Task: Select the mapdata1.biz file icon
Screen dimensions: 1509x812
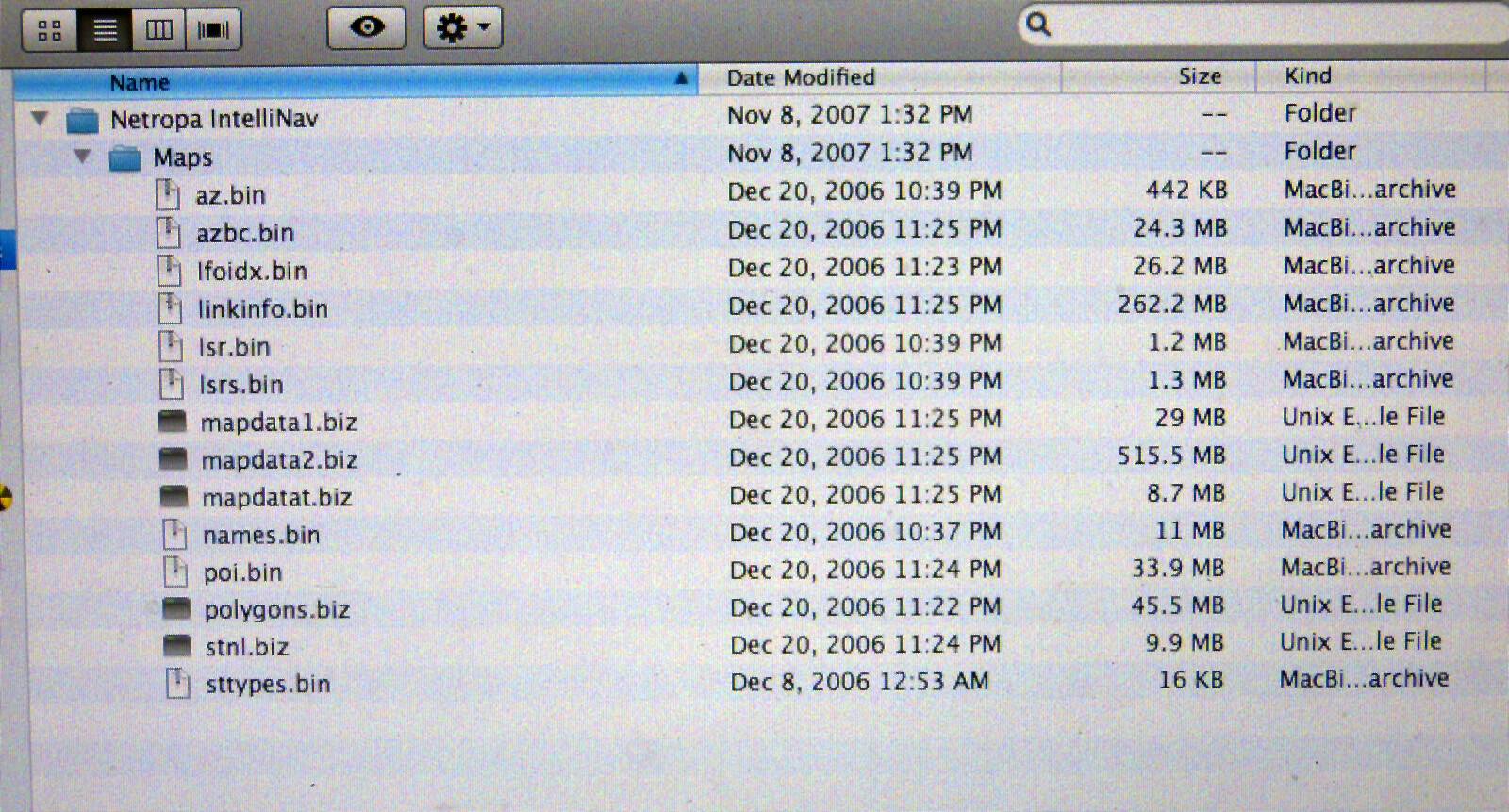Action: pos(173,422)
